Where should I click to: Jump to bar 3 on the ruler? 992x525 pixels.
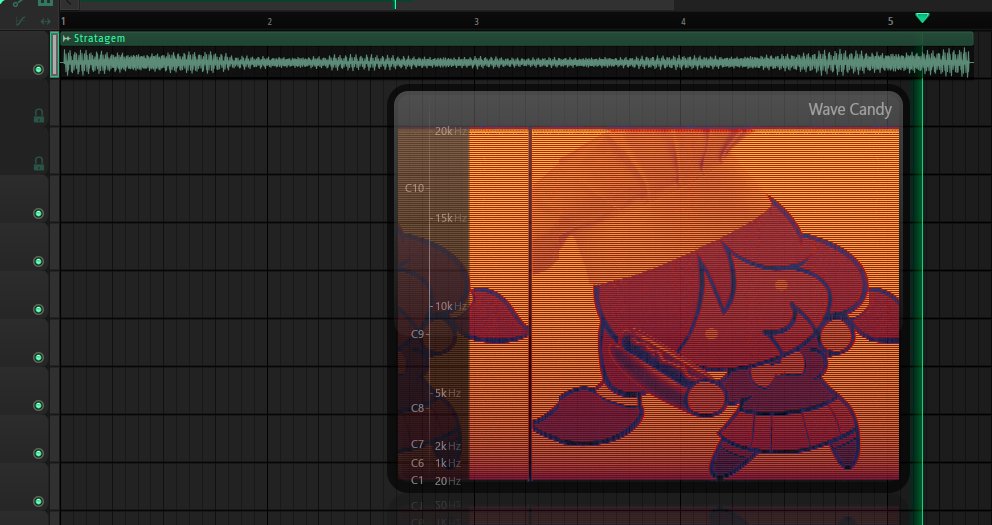[476, 22]
